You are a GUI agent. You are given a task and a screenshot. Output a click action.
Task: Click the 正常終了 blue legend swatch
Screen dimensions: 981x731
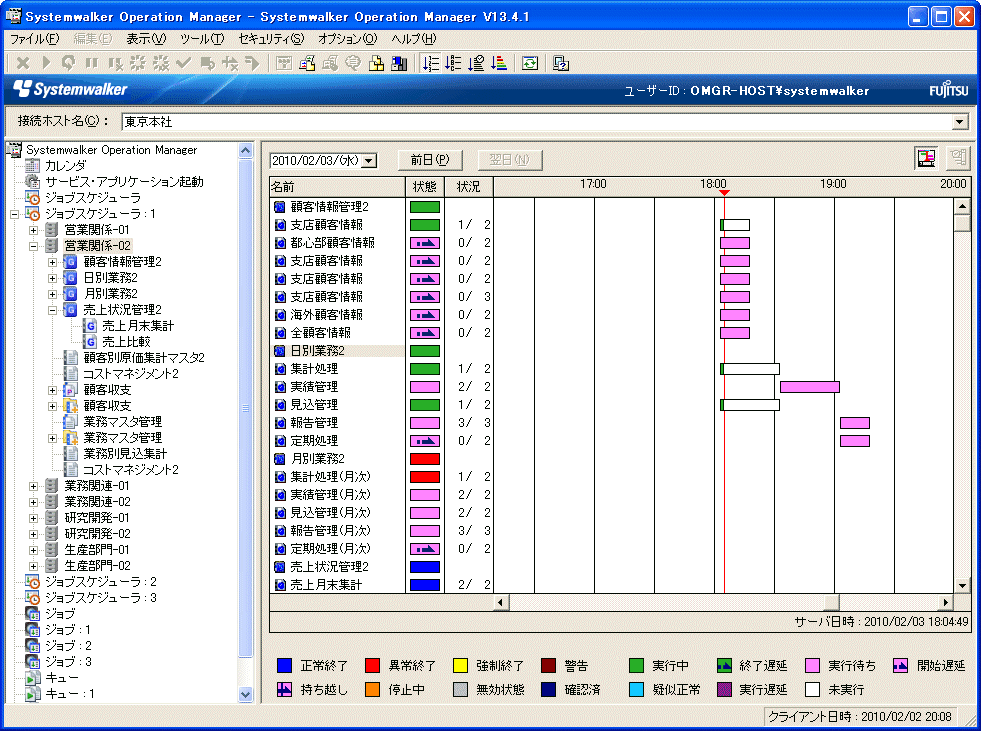pos(284,665)
